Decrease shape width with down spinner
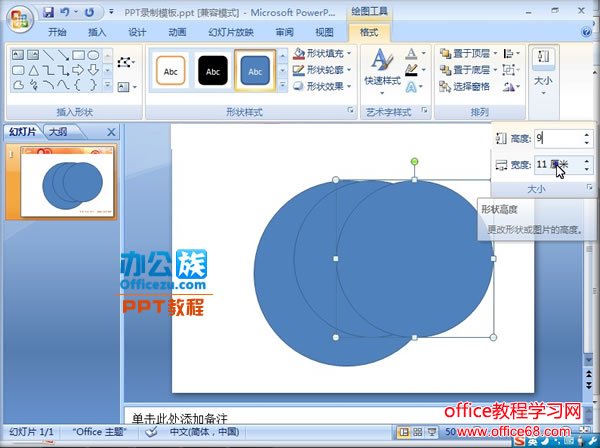Viewport: 600px width, 448px height. coord(587,169)
